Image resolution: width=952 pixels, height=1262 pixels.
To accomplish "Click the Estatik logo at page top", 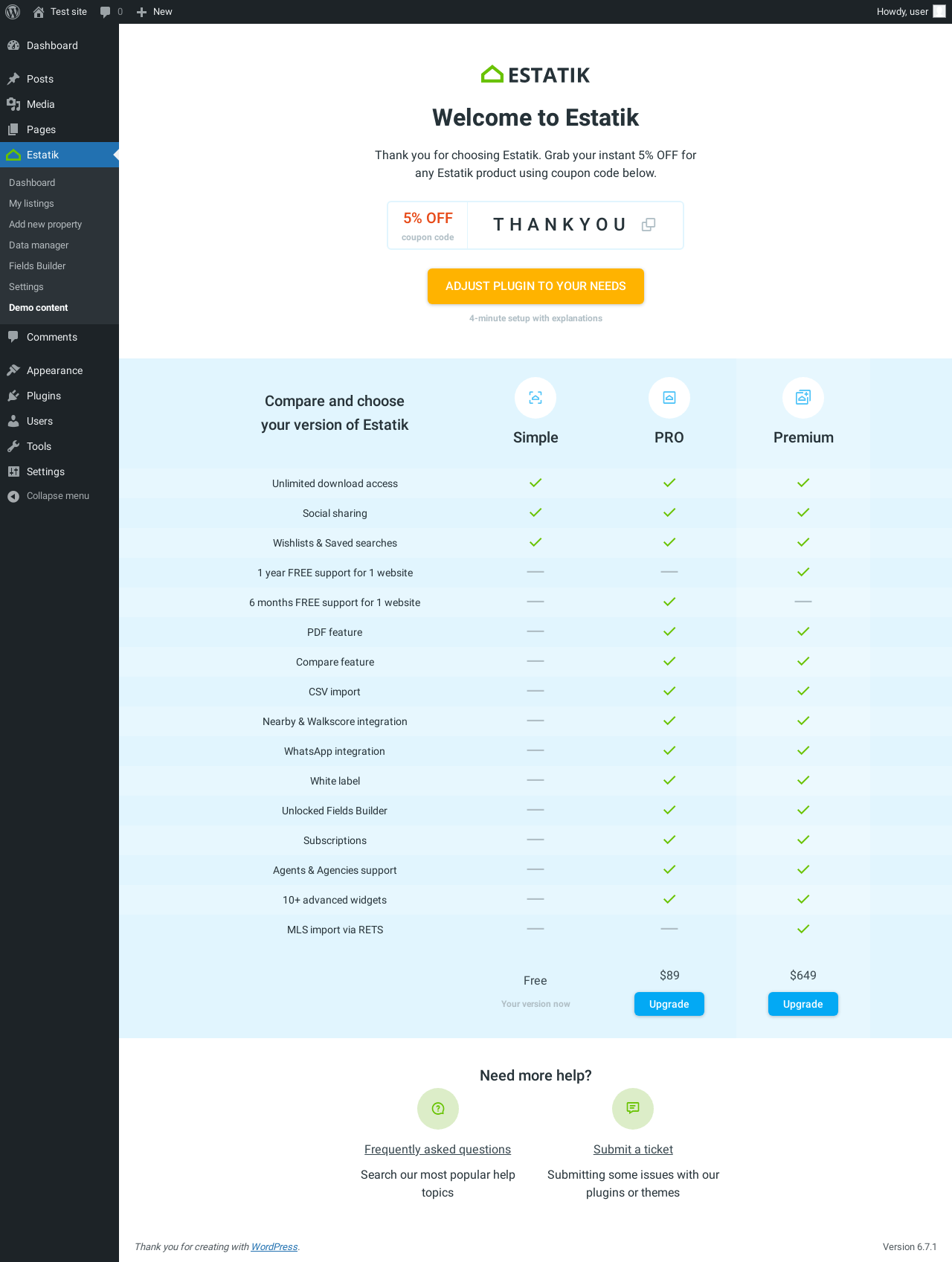I will pyautogui.click(x=535, y=74).
